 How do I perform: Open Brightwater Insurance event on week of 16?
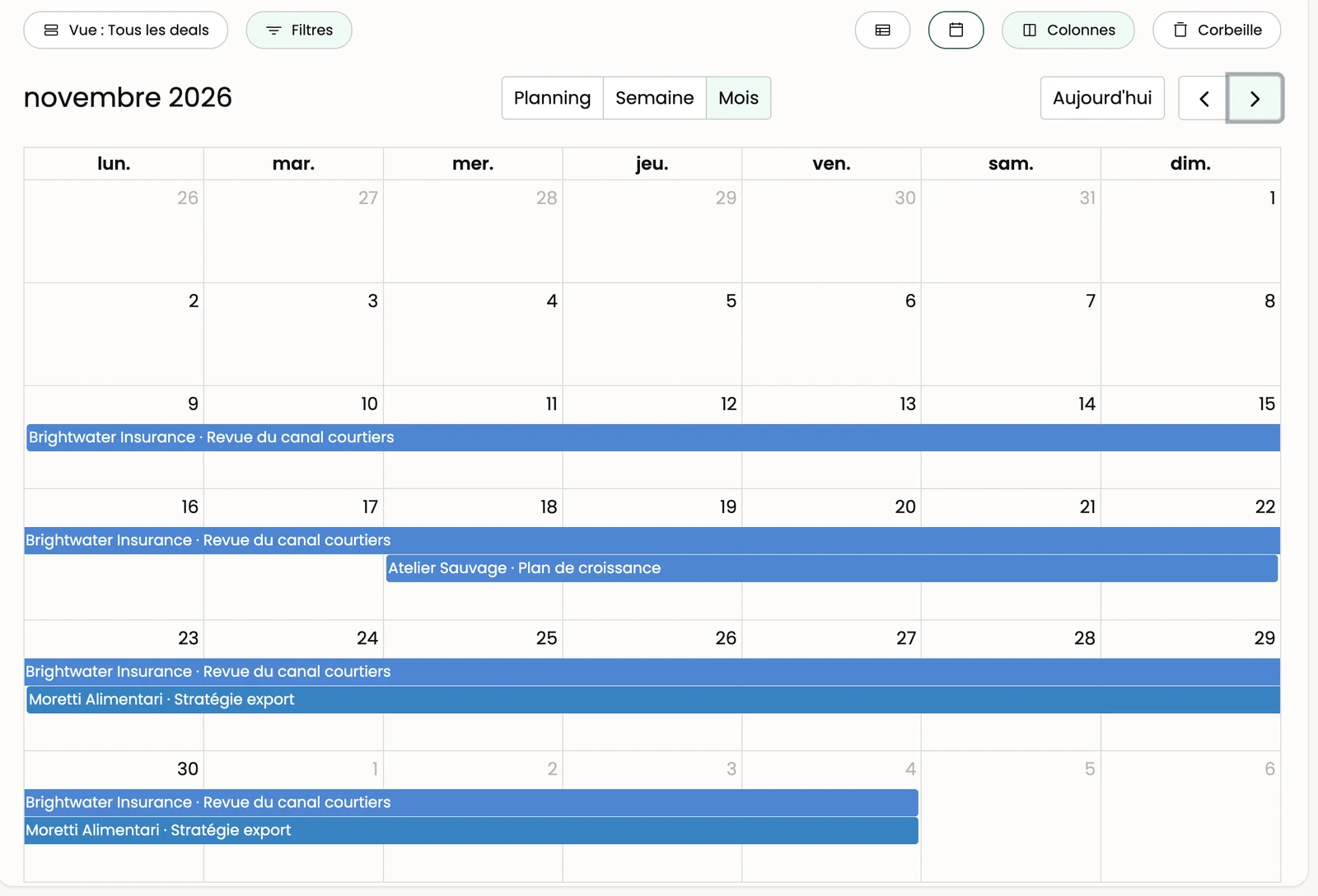pos(652,540)
